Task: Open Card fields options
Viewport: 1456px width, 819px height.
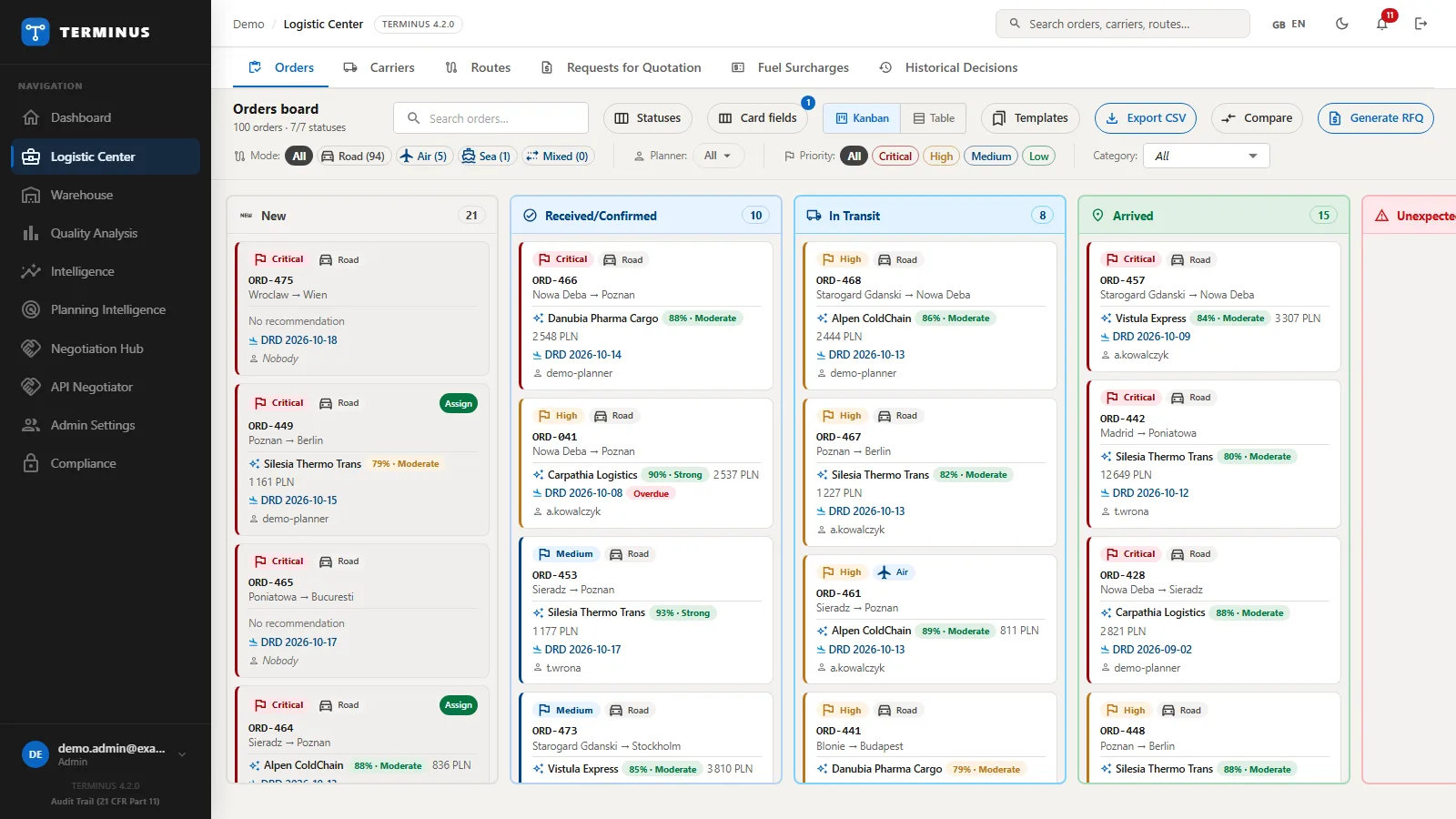Action: click(x=758, y=118)
